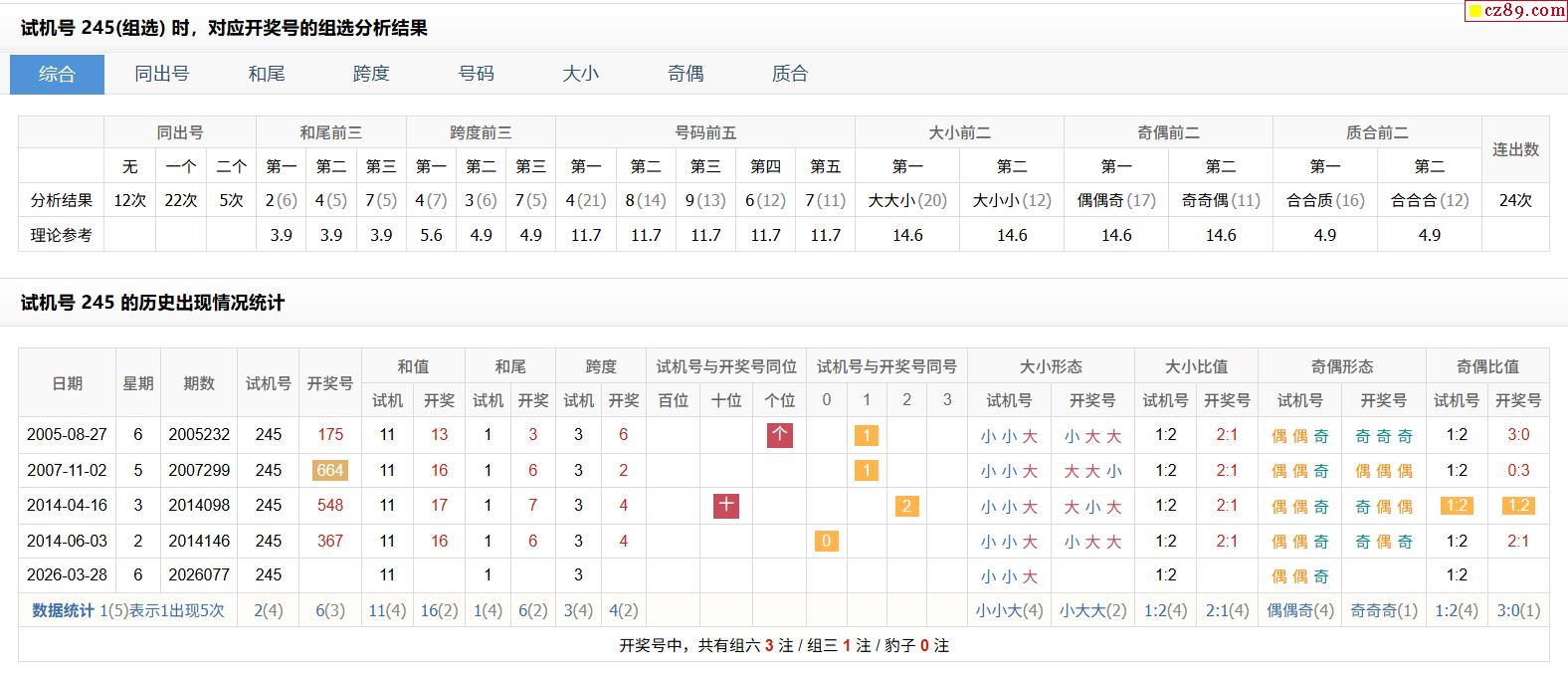Open the 同出号 tab
The width and height of the screenshot is (1568, 675).
tap(162, 74)
